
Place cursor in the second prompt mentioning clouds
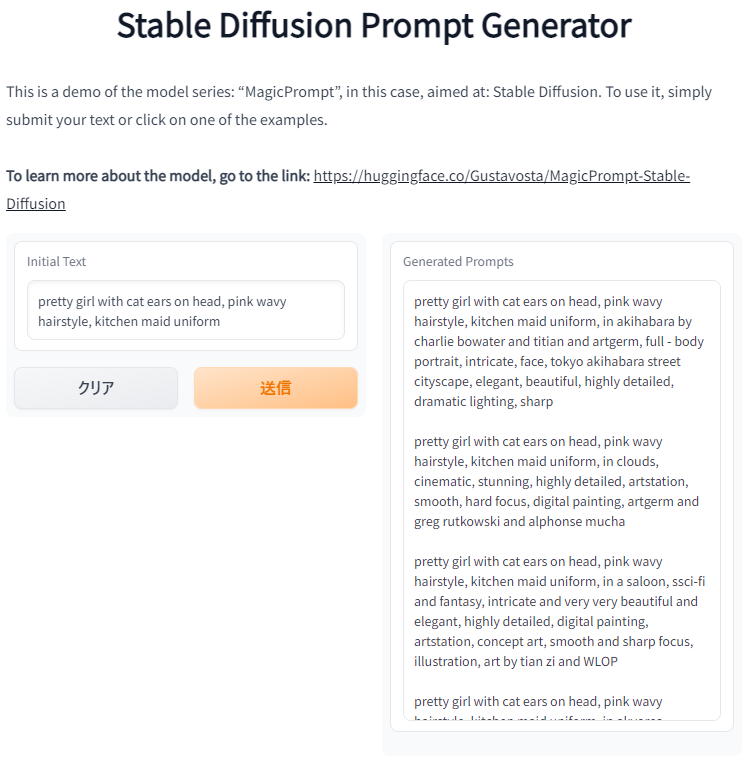click(x=556, y=481)
